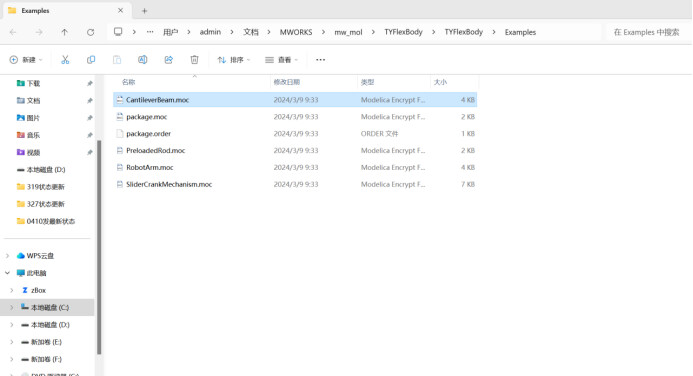693x376 pixels.
Task: Click the ellipsis in the address breadcrumb
Action: [150, 32]
